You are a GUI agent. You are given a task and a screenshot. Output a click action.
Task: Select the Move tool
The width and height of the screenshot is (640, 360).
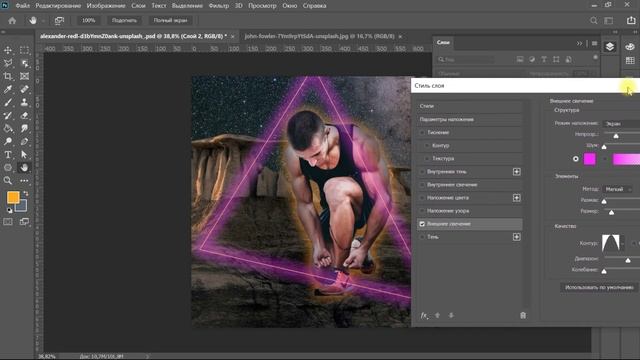point(8,50)
